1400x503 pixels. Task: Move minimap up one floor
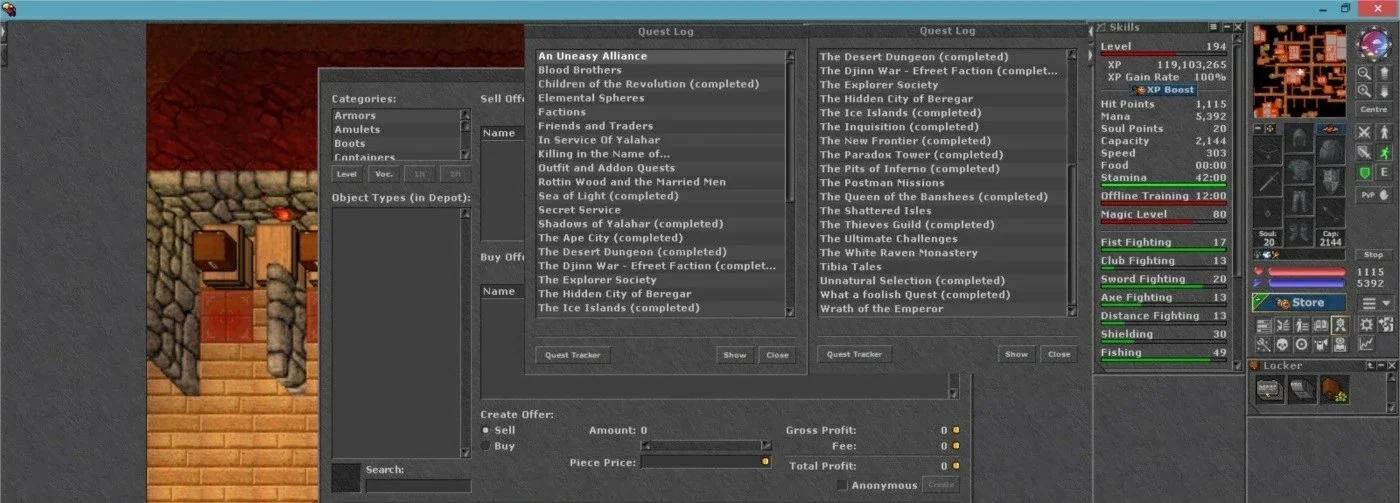click(x=1384, y=73)
